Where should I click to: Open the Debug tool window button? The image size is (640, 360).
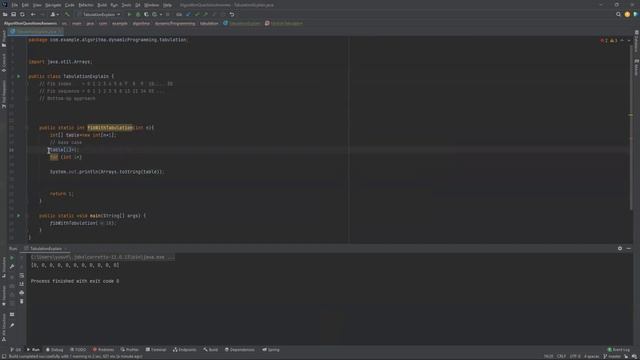55,350
